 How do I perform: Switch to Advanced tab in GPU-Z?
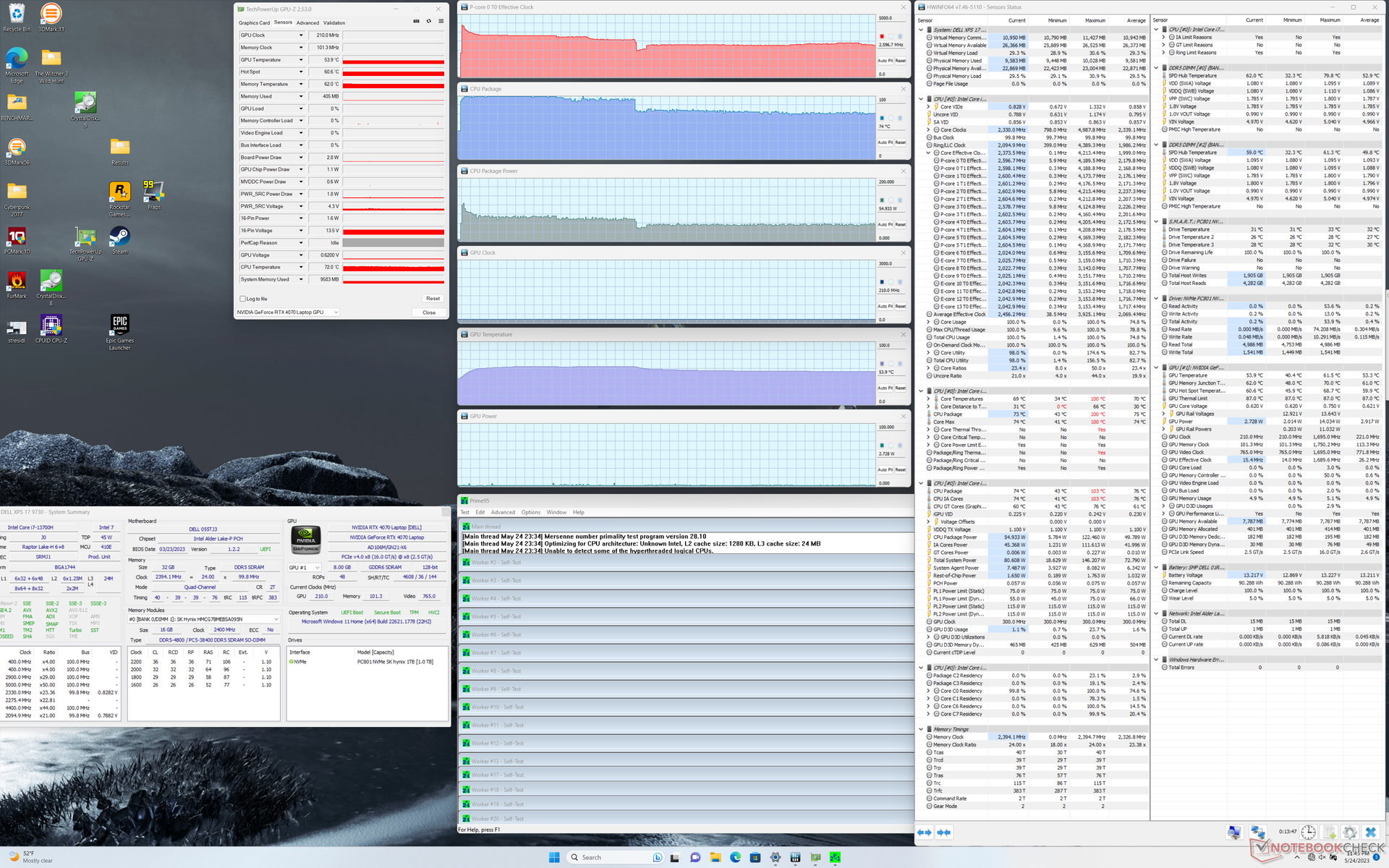(x=307, y=23)
